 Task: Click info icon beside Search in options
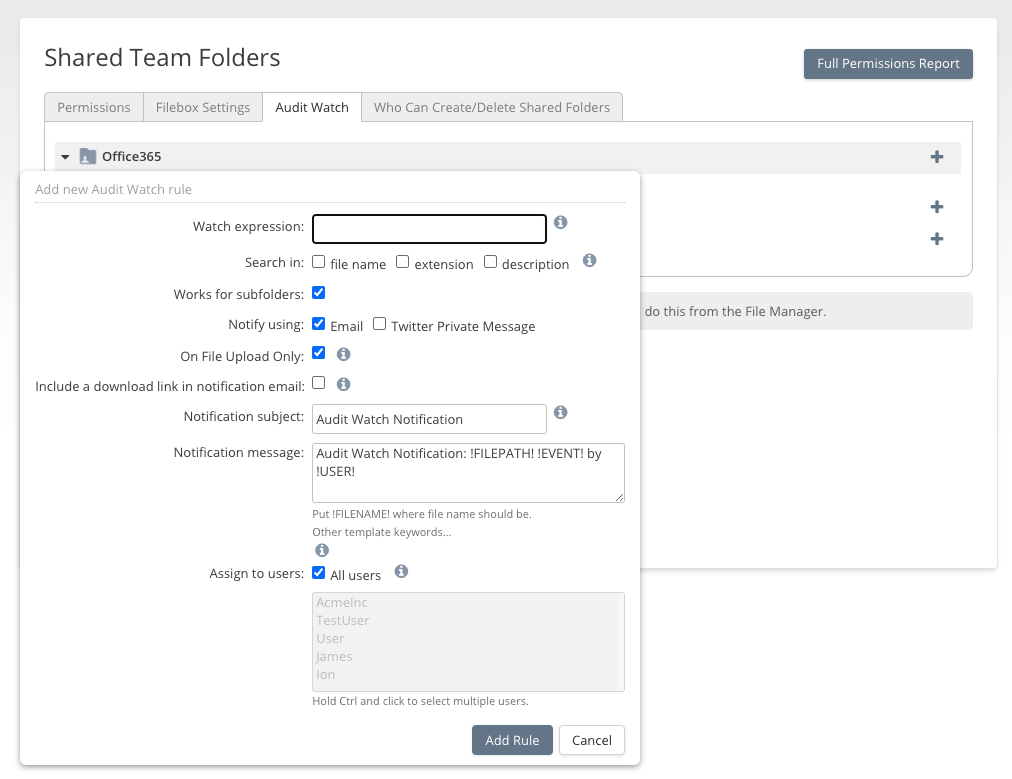pyautogui.click(x=590, y=261)
